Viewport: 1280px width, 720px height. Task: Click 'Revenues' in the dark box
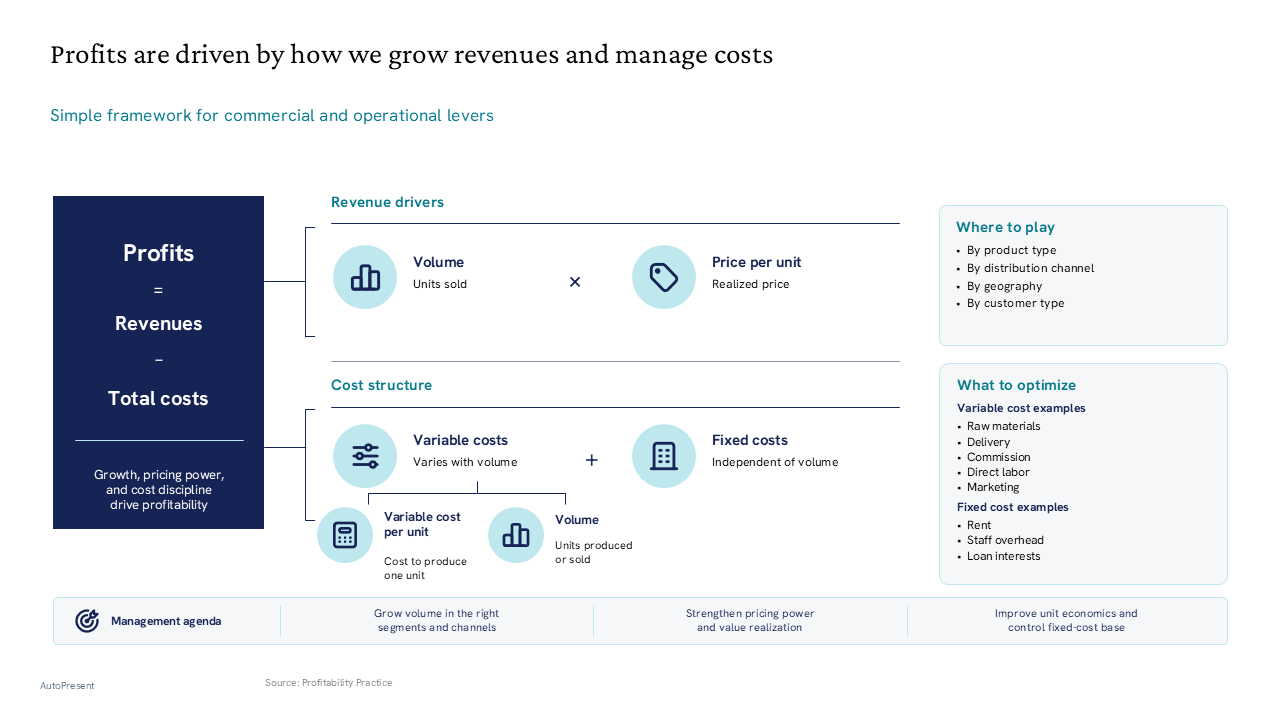click(158, 323)
